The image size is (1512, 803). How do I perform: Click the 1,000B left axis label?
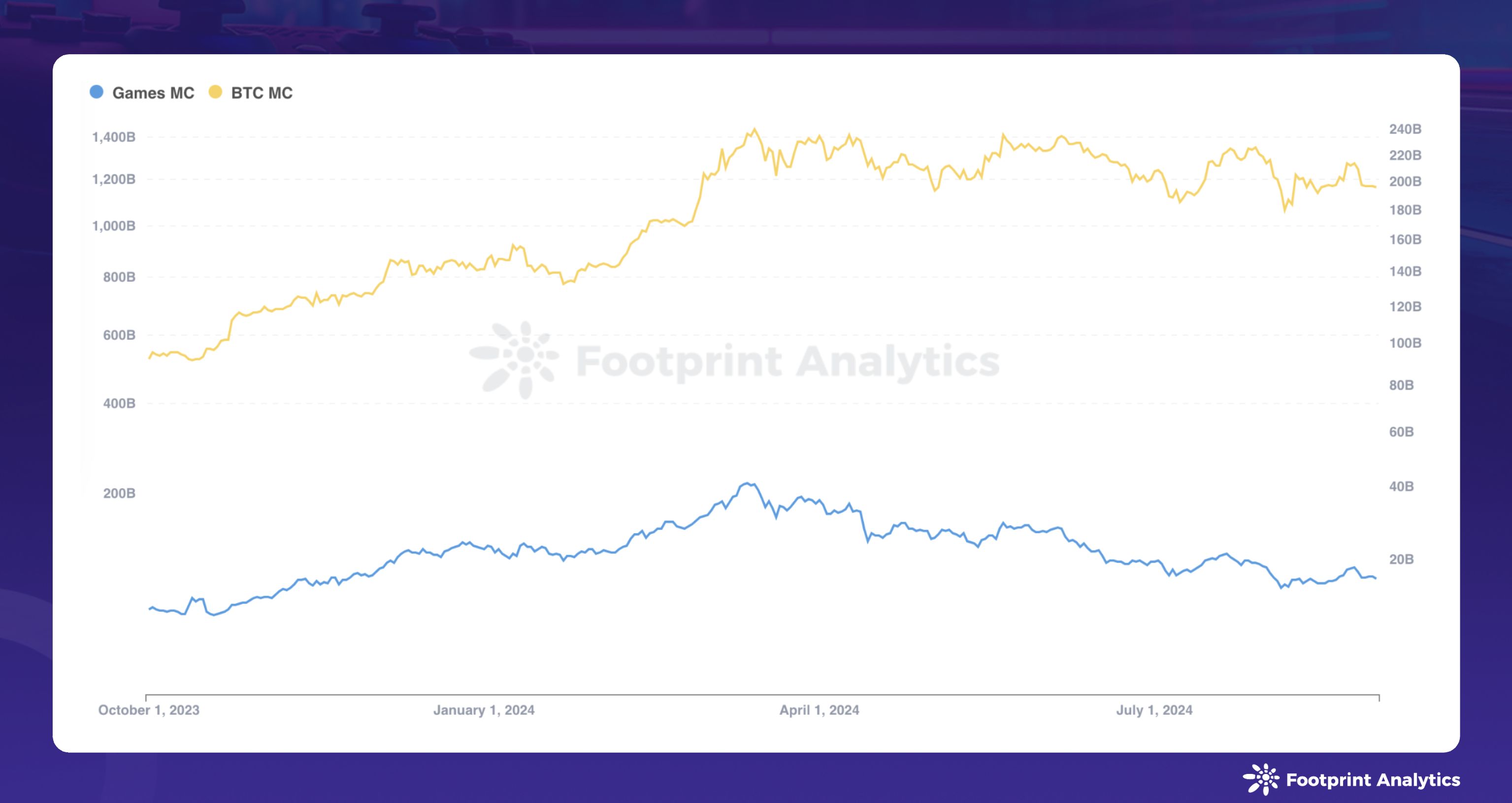tap(113, 226)
